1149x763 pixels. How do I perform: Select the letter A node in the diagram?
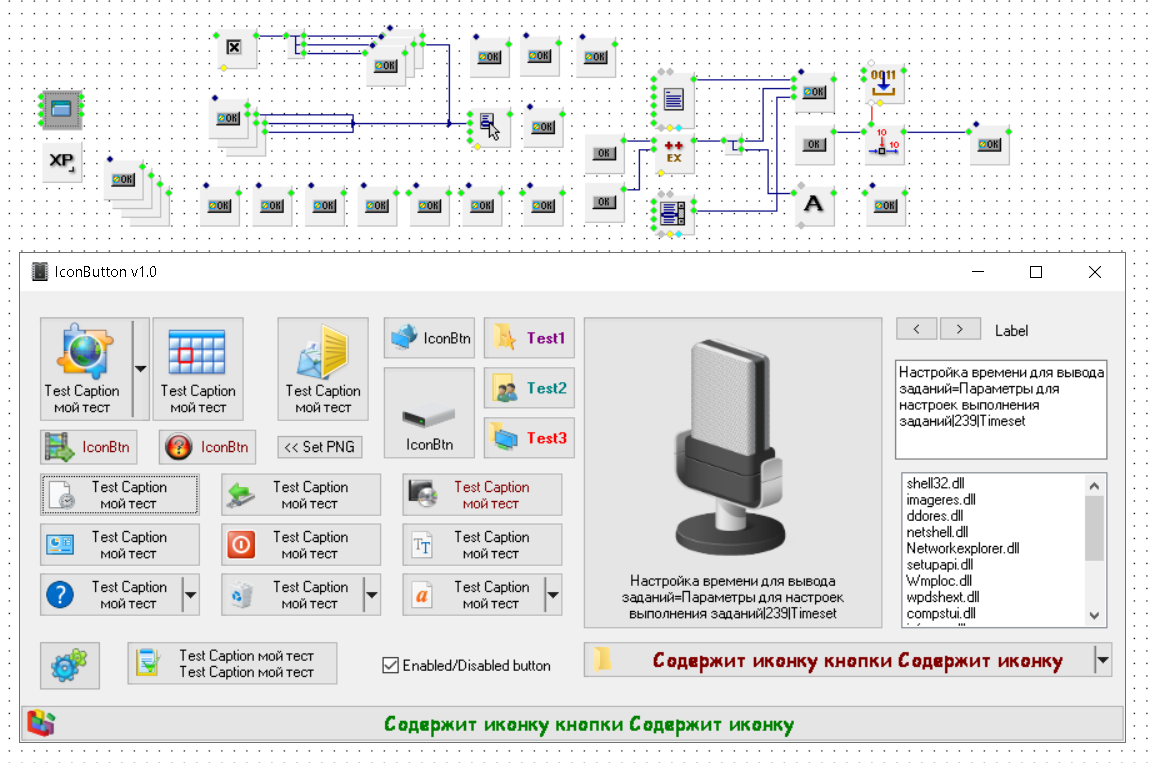(x=814, y=204)
